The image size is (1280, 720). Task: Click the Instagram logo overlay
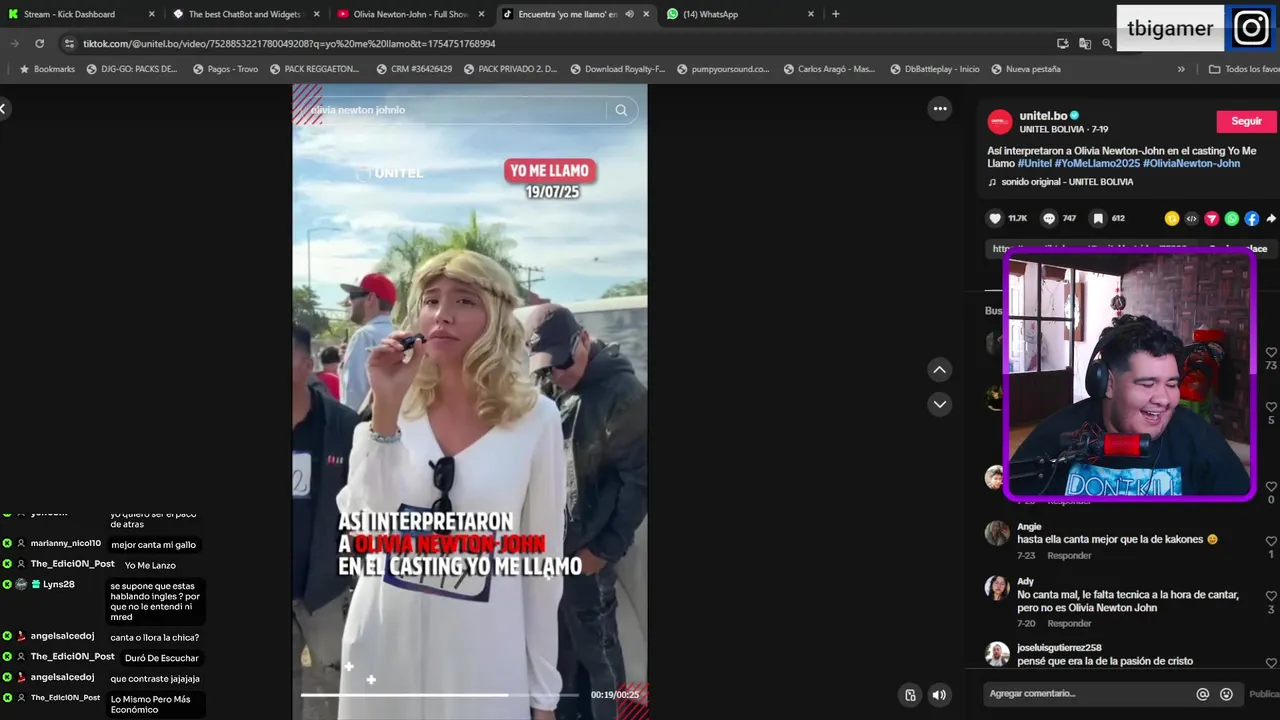pyautogui.click(x=1252, y=28)
